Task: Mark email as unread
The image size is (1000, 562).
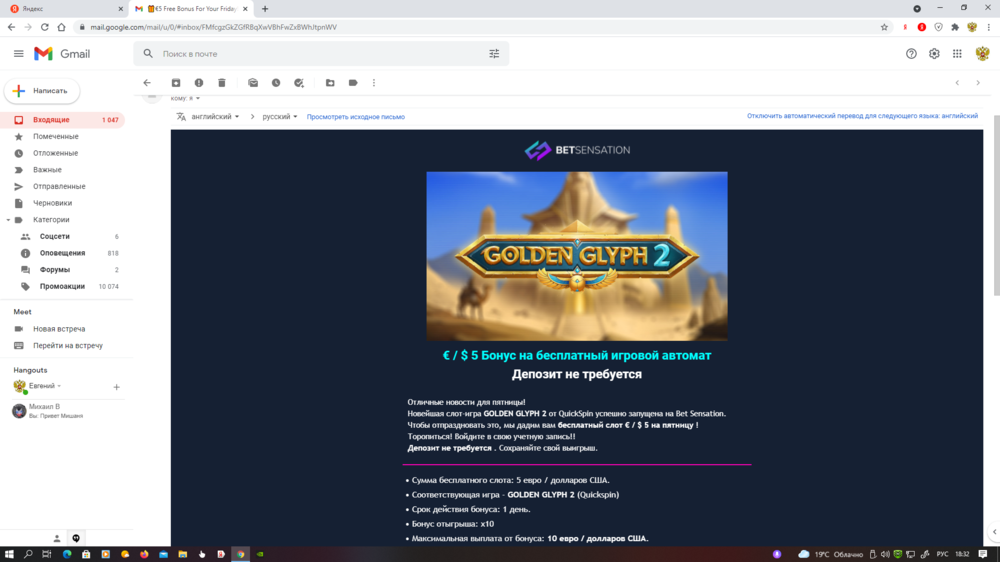Action: 253,83
